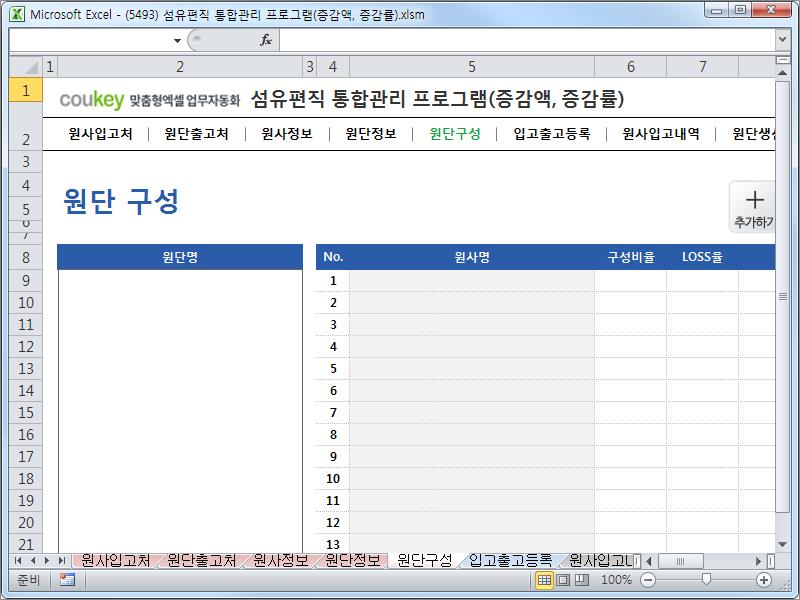
Task: Open the 원사입고내역 navigation link
Action: coord(661,134)
